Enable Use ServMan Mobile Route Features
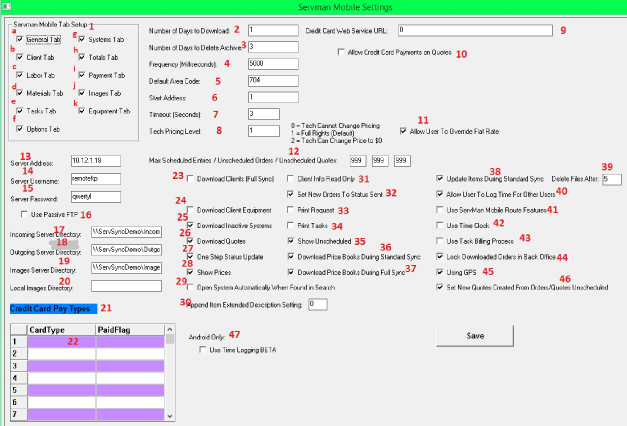 coord(440,210)
